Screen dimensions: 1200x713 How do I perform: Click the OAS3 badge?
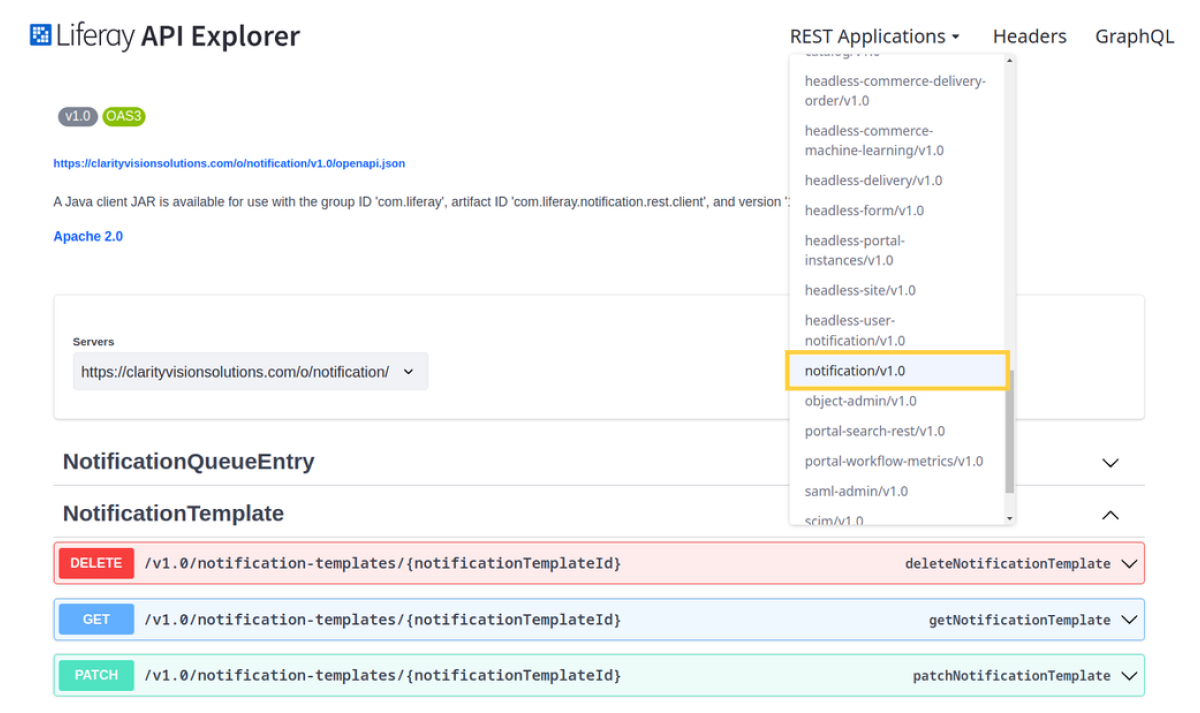pyautogui.click(x=124, y=116)
